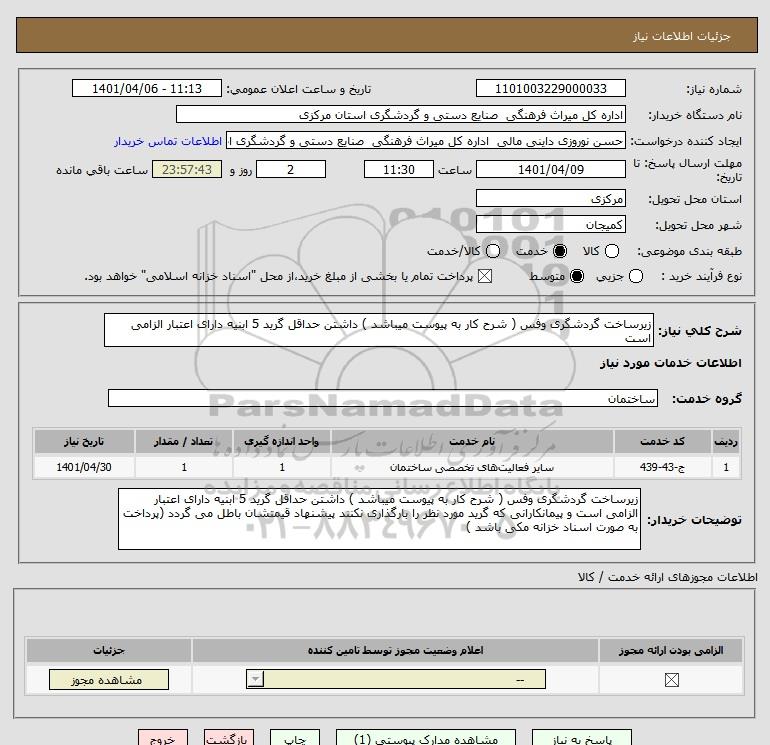Select the متوسط purchase type radio
Viewport: 770px width, 745px height.
577,276
